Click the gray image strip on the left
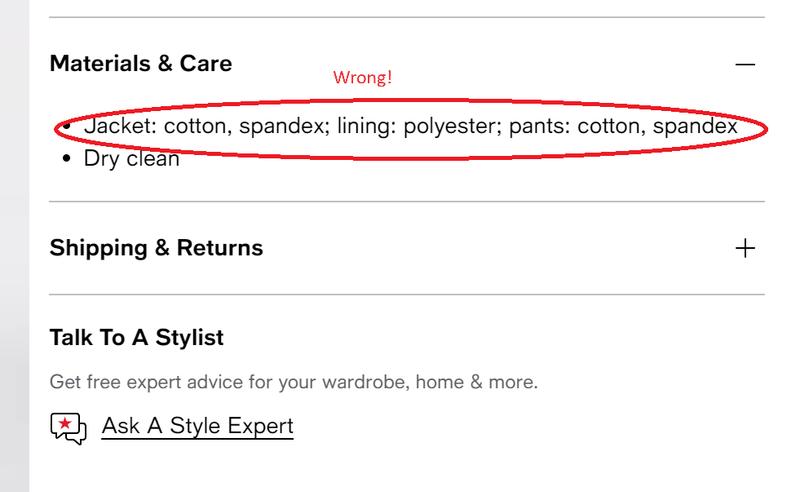 [x=14, y=300]
